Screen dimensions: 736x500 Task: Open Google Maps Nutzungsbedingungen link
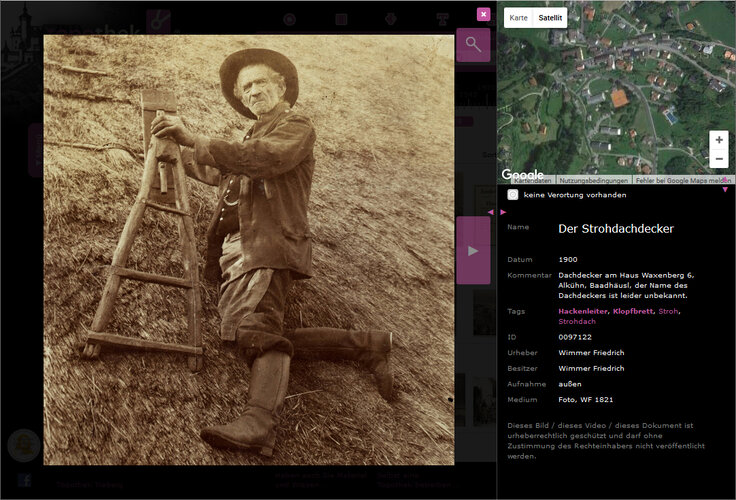pos(595,180)
